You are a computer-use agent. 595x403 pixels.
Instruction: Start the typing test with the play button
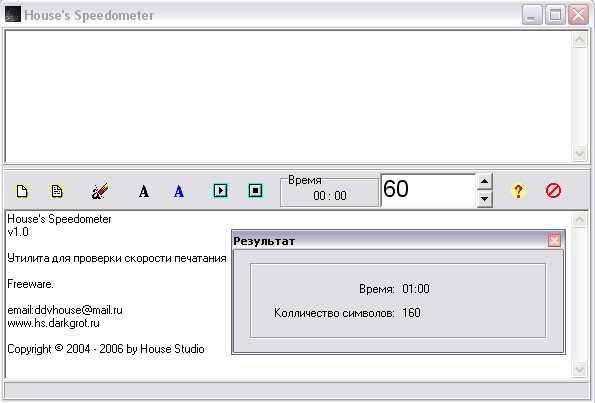point(220,190)
